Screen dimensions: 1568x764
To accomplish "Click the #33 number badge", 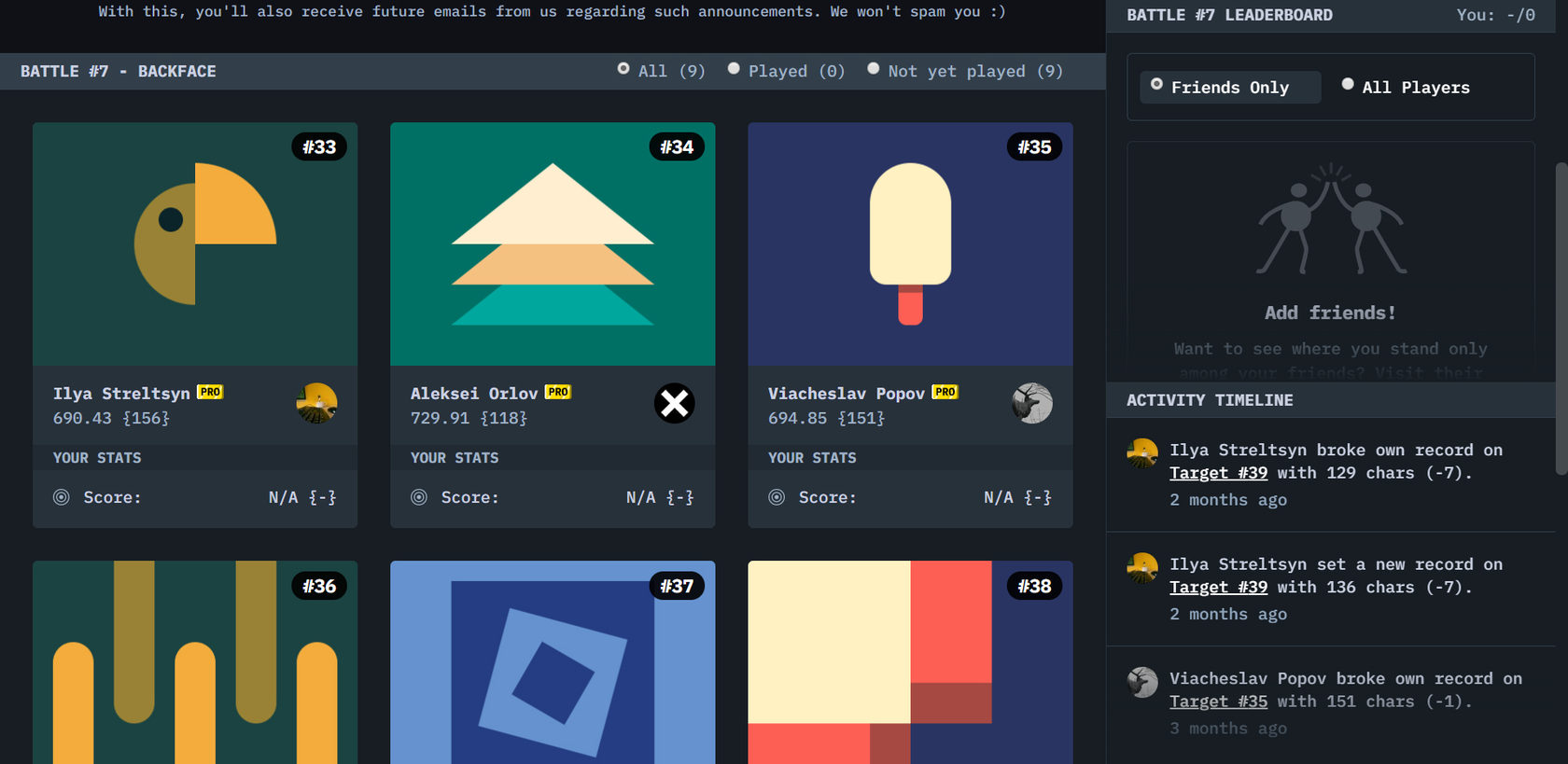I will (x=319, y=146).
